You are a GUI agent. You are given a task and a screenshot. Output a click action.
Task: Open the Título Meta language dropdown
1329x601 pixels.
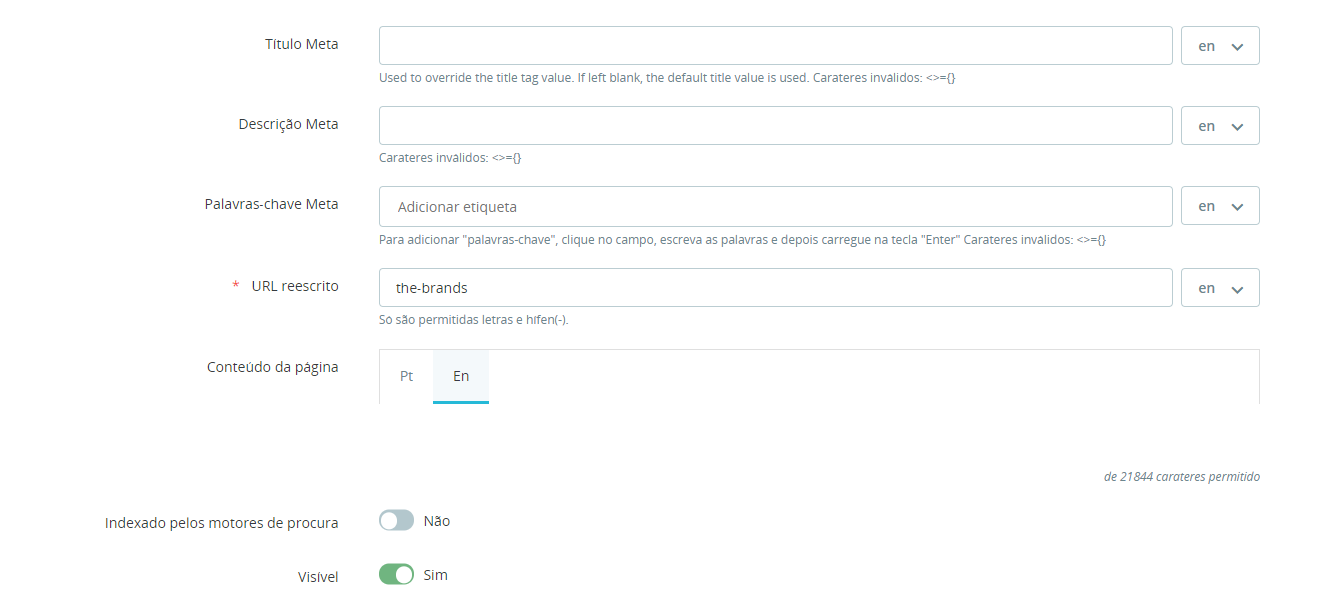1220,46
